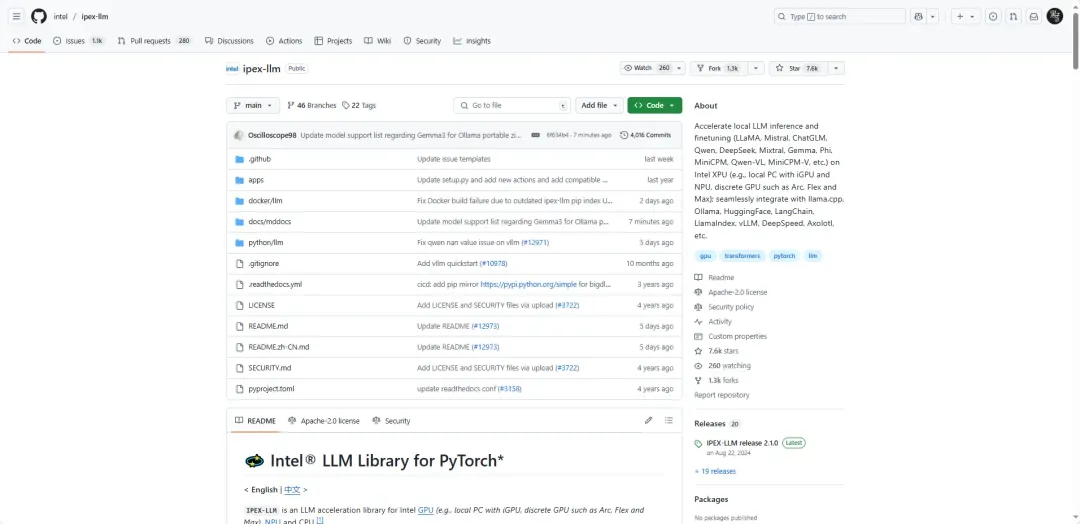Screen dimensions: 1080x524
Task: Click the GitHub Octocat logo
Action: click(x=39, y=16)
